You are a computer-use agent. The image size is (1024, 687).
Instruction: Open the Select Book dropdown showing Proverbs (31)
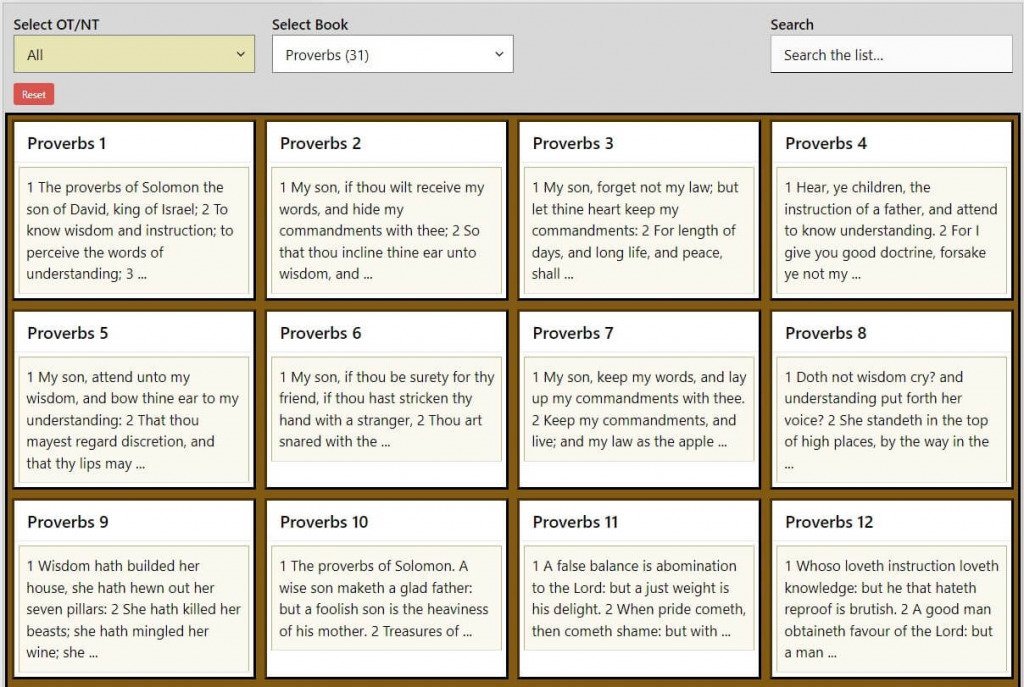coord(391,53)
